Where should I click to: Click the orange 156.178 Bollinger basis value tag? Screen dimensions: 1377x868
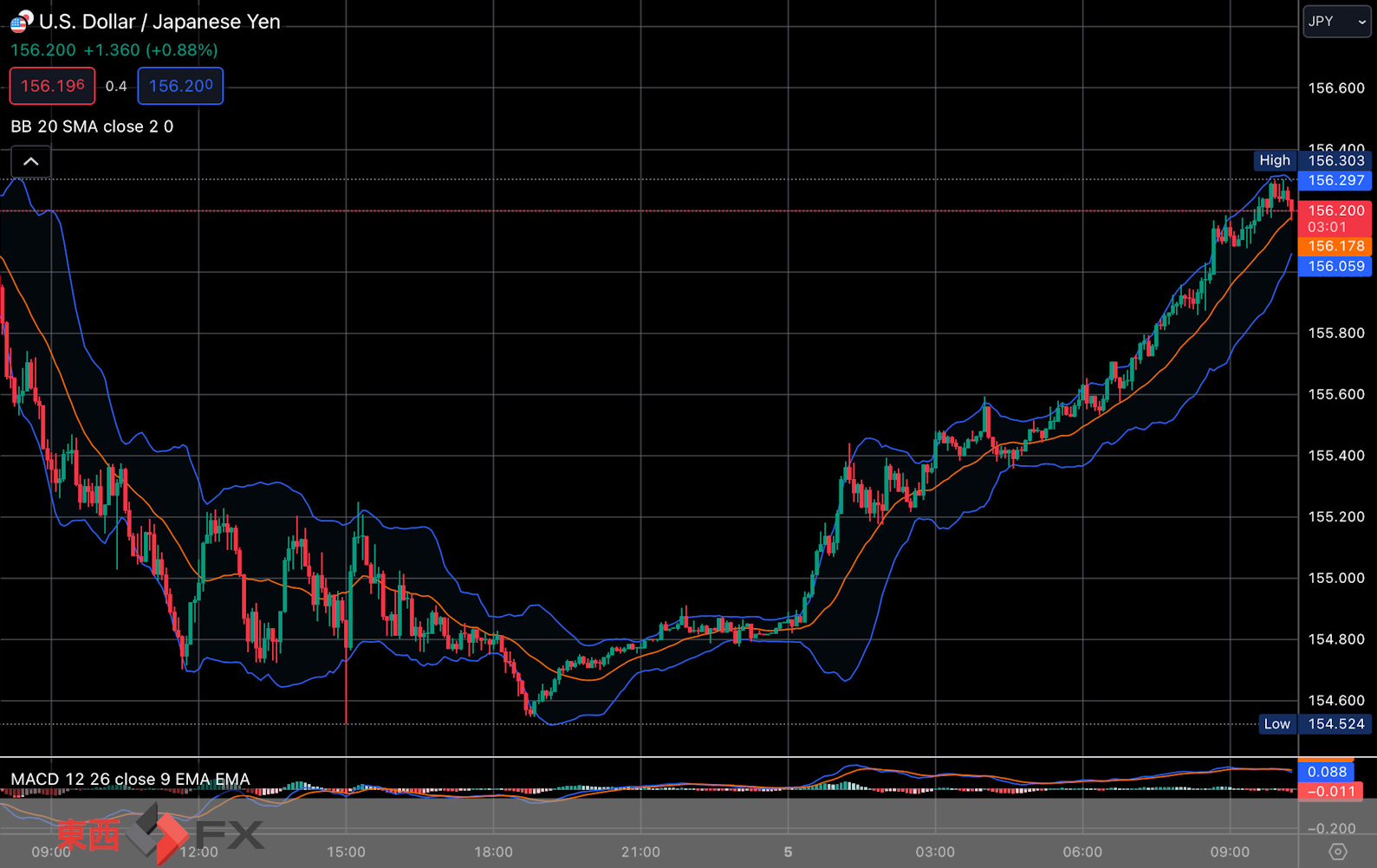tap(1335, 246)
